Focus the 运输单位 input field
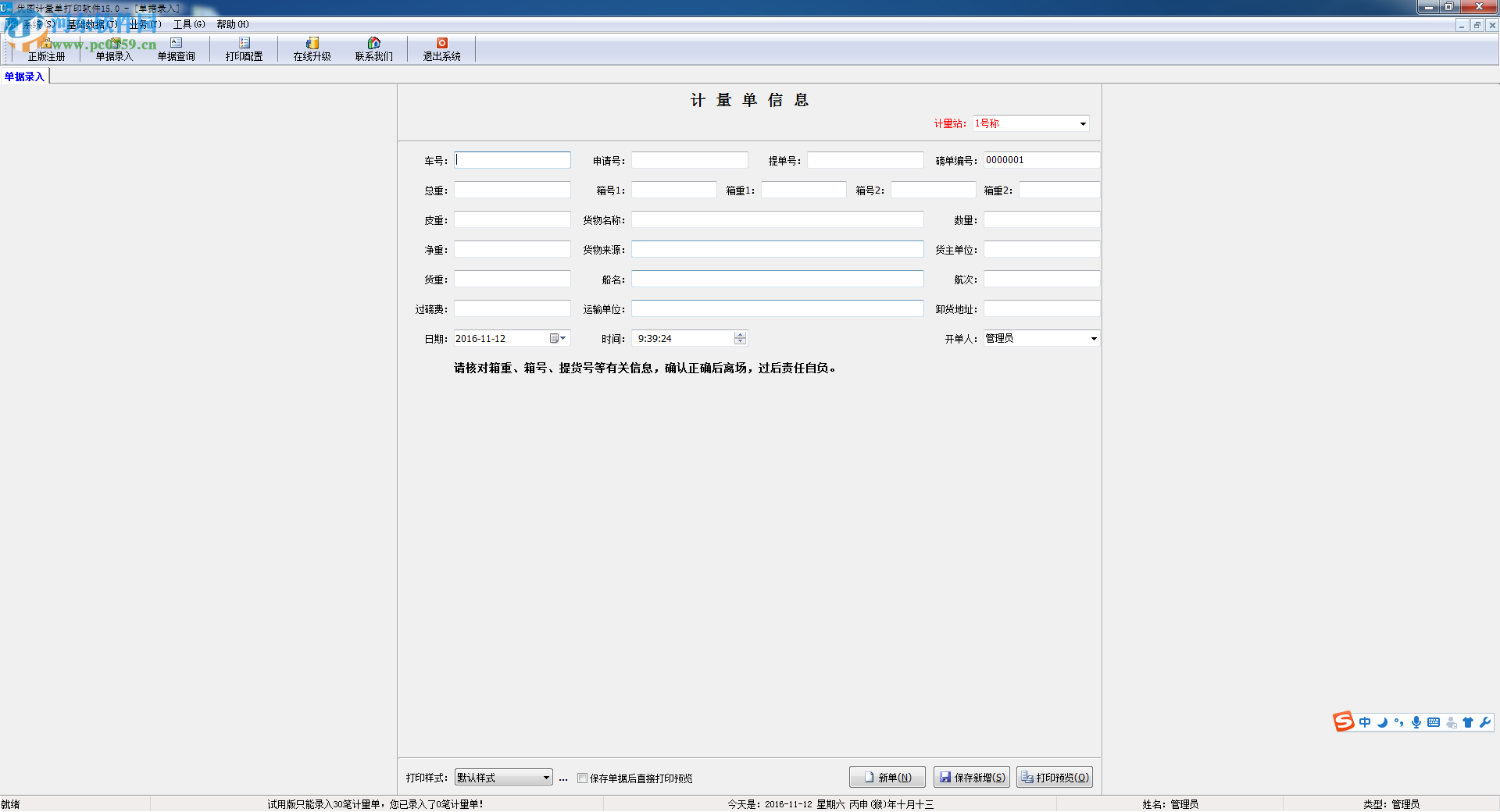 point(778,308)
